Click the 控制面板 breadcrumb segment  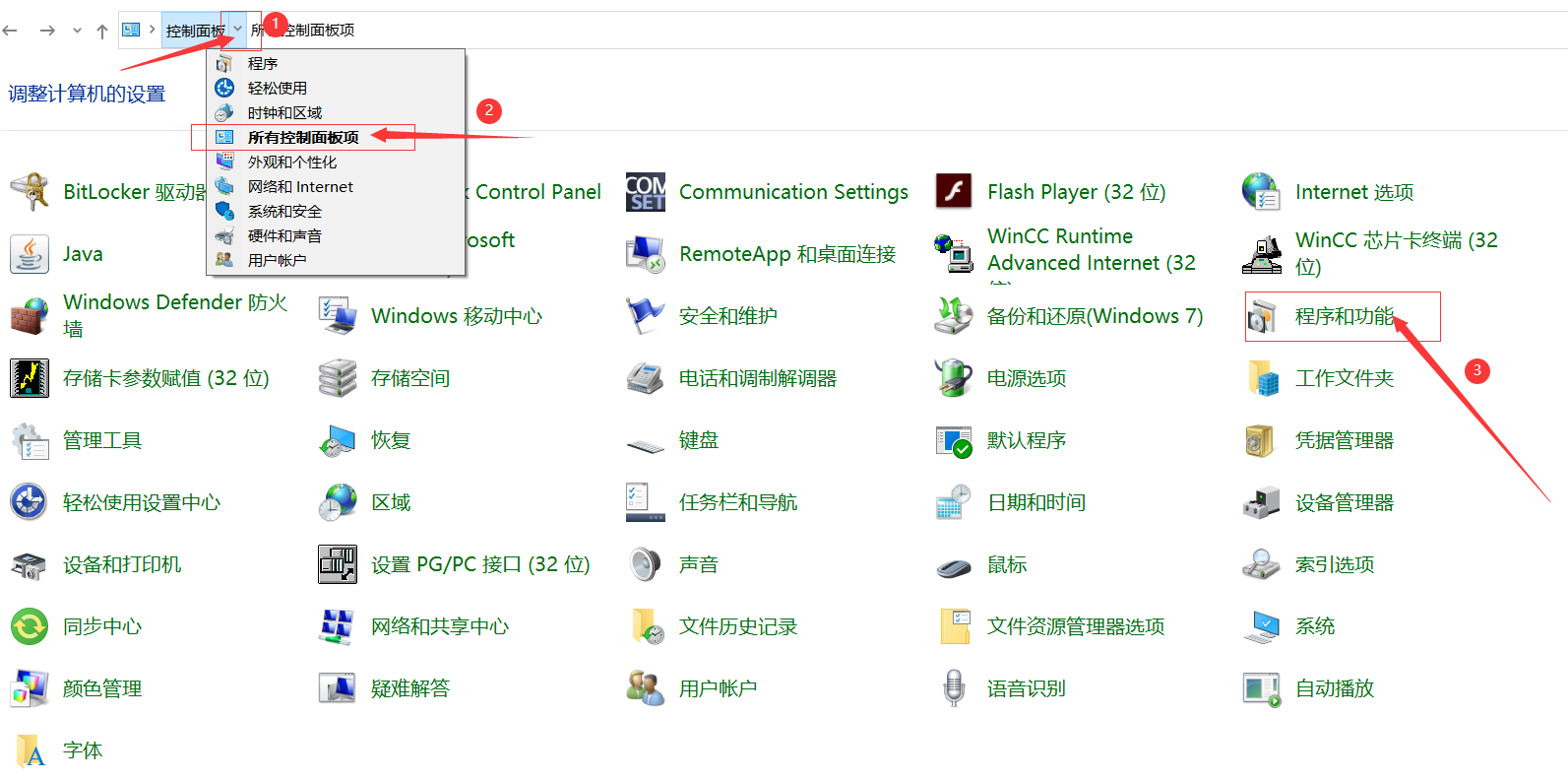coord(195,31)
